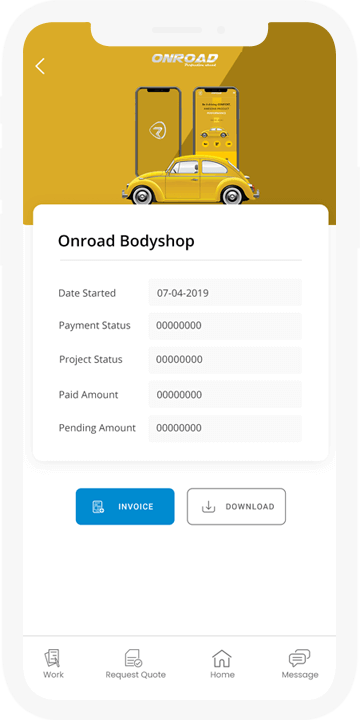Tap the ONROAD logo at top
This screenshot has height=720, width=360.
click(185, 60)
